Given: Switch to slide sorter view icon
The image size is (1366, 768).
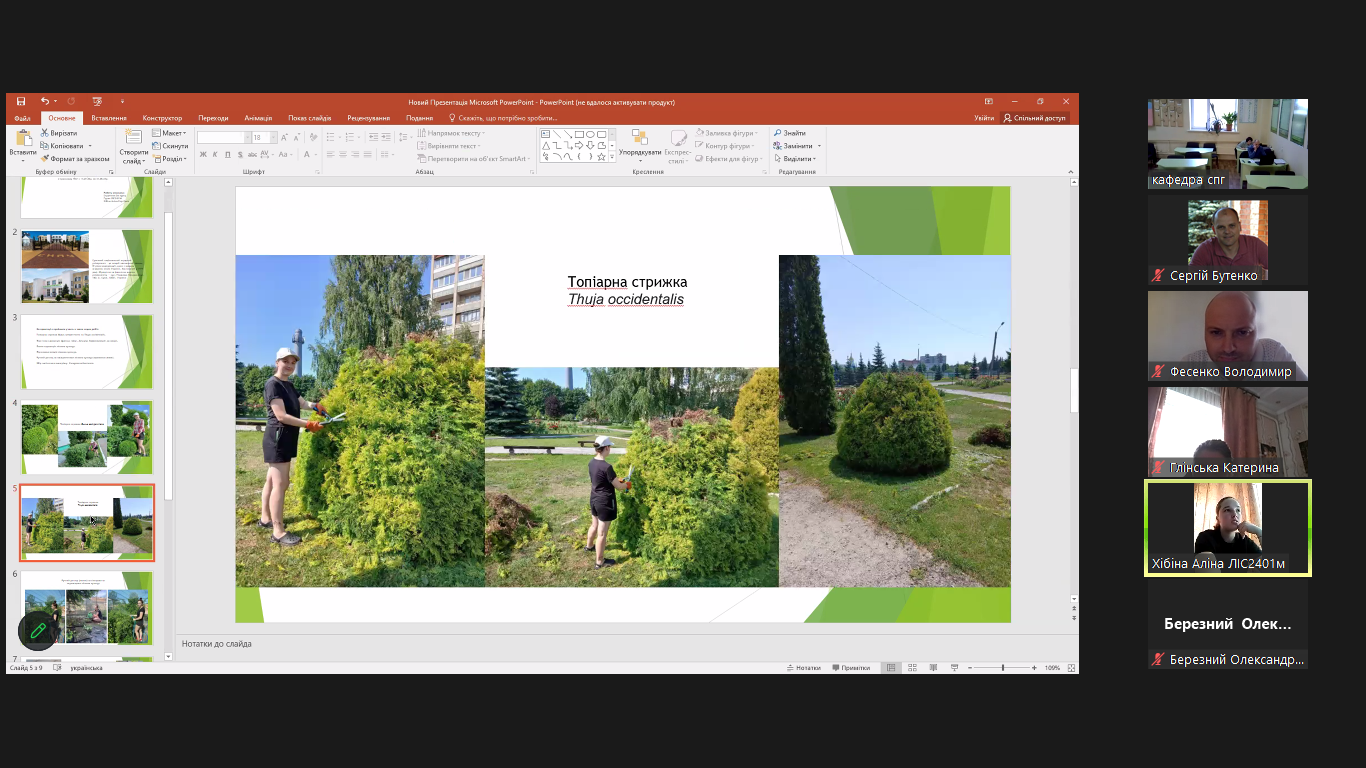Looking at the screenshot, I should (x=912, y=668).
